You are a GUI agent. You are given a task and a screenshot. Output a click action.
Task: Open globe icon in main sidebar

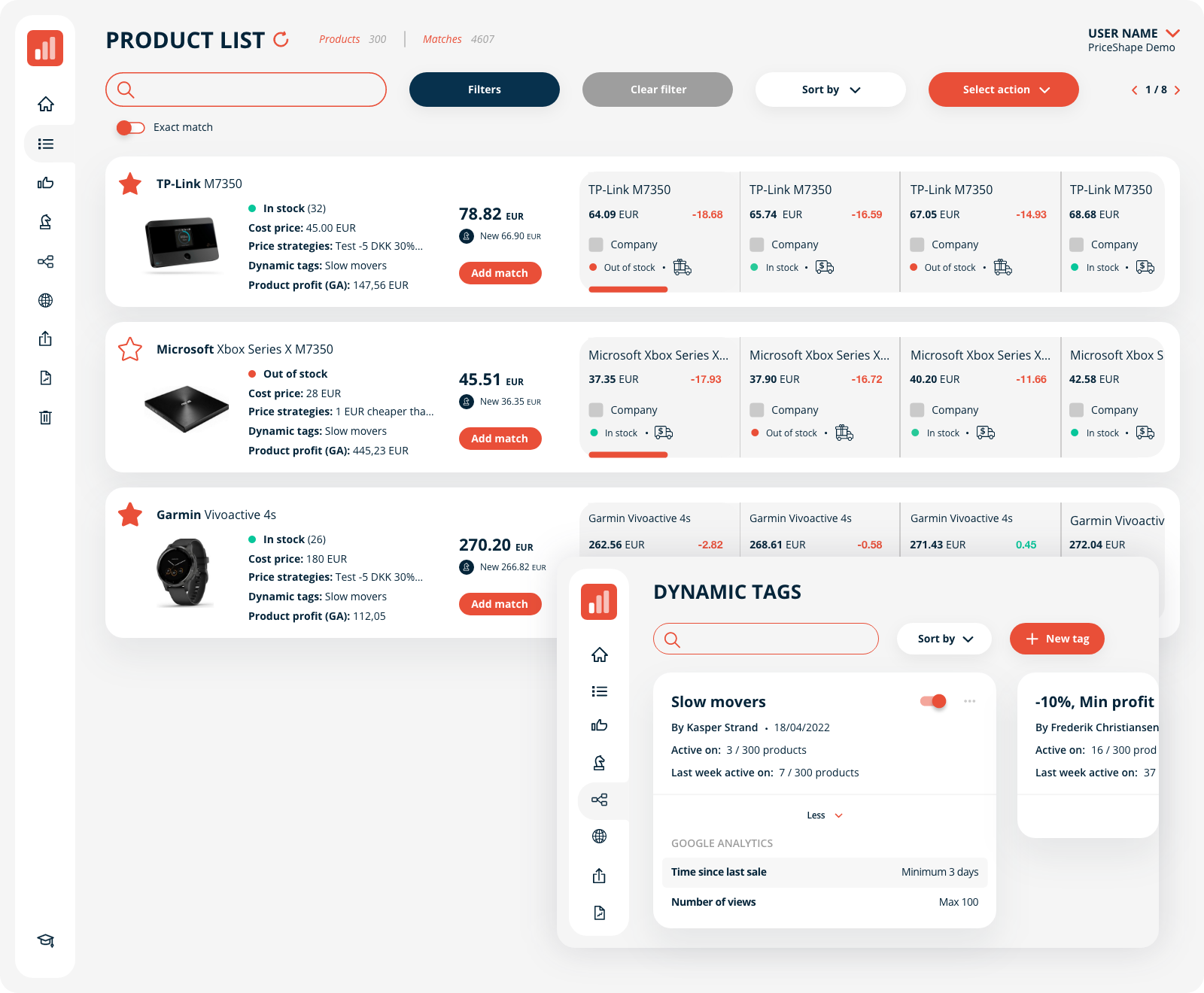(46, 300)
